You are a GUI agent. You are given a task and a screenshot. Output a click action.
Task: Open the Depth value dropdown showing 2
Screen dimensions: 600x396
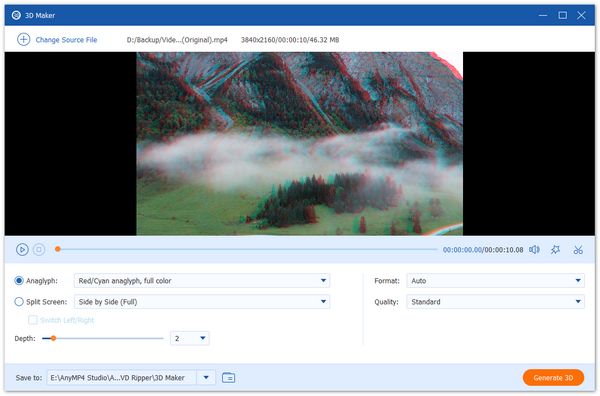(x=190, y=338)
